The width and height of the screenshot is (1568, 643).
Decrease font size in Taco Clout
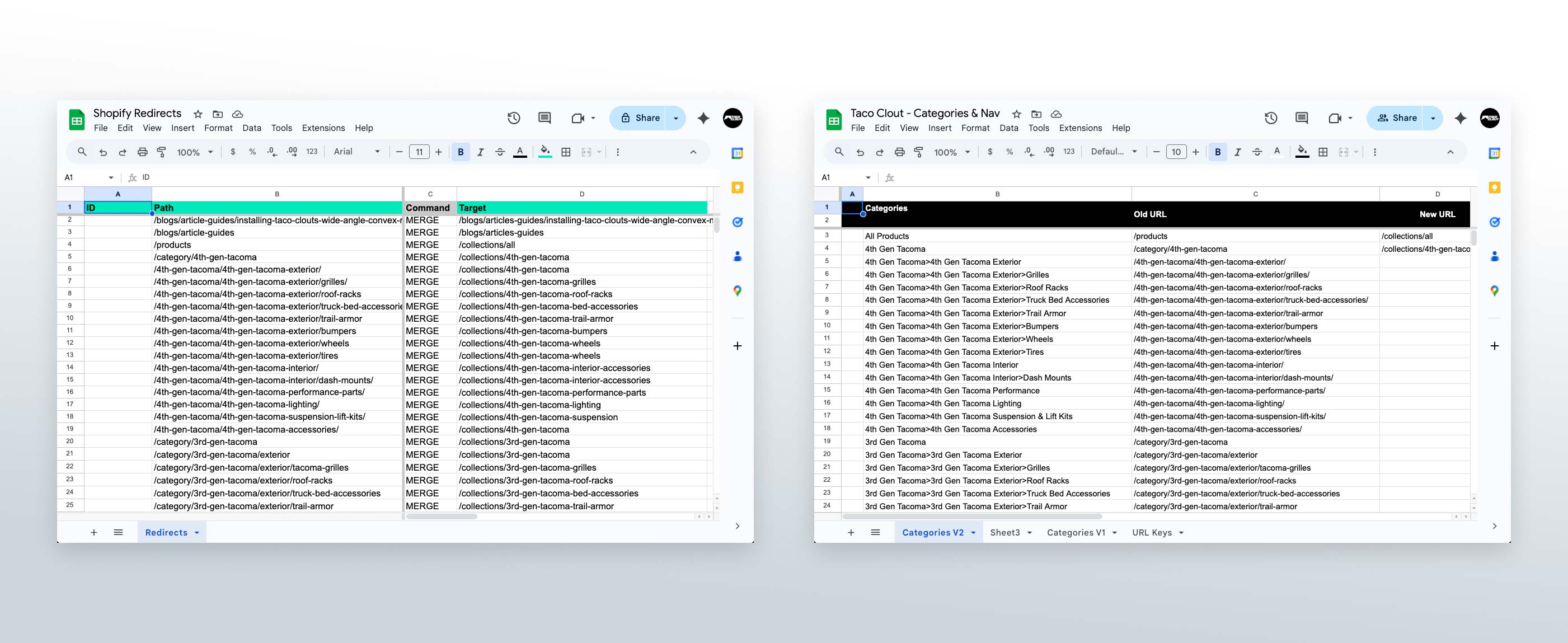click(1157, 152)
